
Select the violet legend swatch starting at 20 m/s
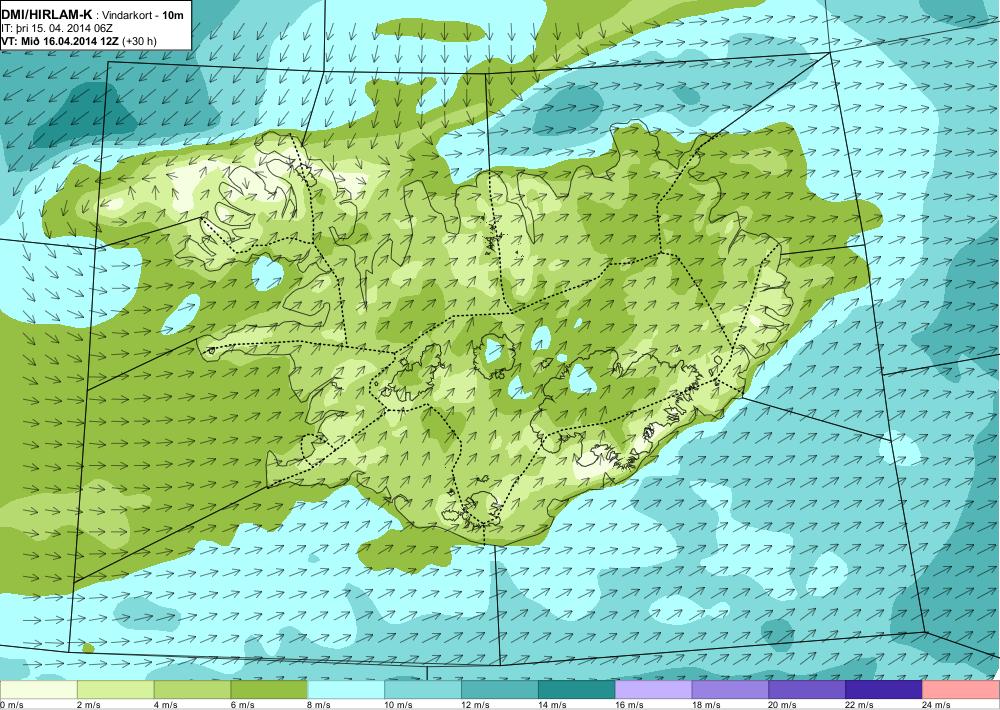click(807, 689)
